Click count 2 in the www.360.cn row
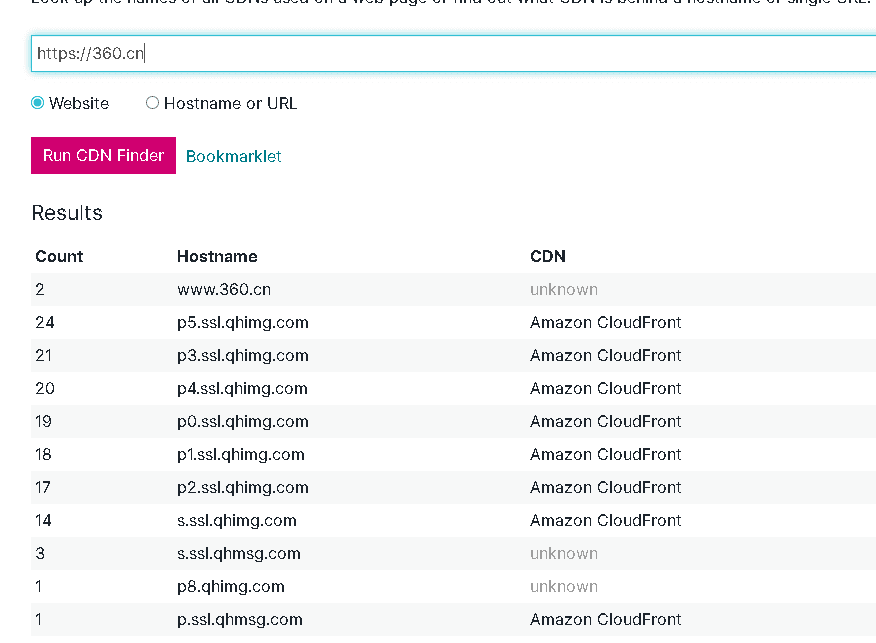 [40, 289]
